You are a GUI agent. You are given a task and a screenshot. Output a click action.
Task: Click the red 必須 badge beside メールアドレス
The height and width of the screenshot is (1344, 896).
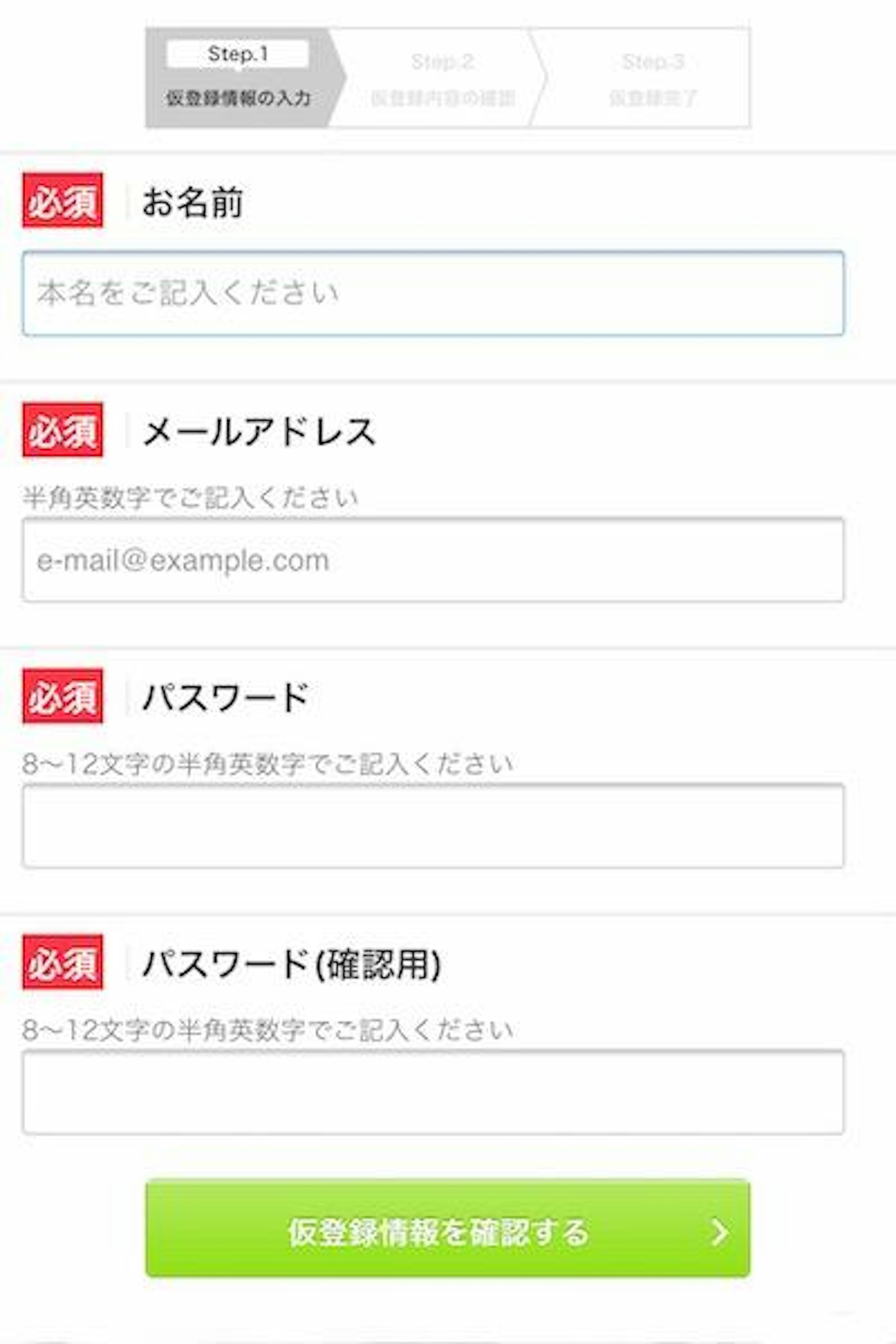pos(63,430)
